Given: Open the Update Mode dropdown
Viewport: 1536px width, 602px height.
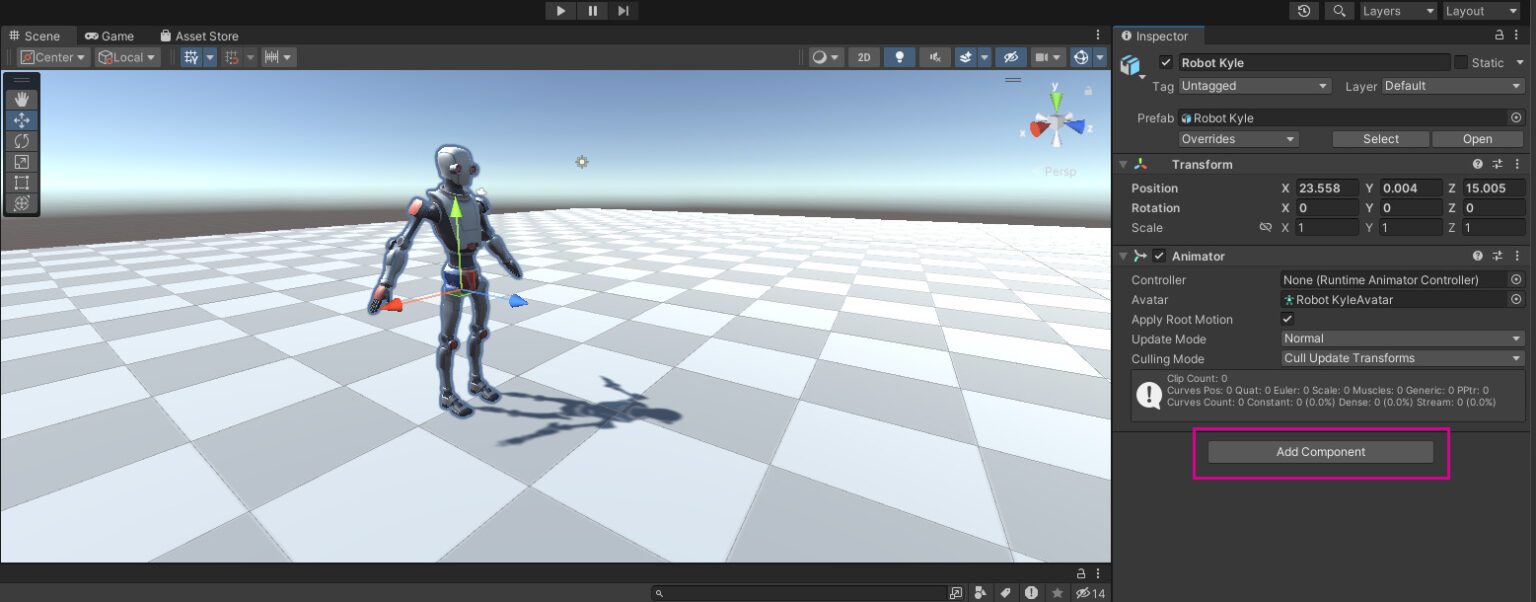Looking at the screenshot, I should tap(1400, 339).
